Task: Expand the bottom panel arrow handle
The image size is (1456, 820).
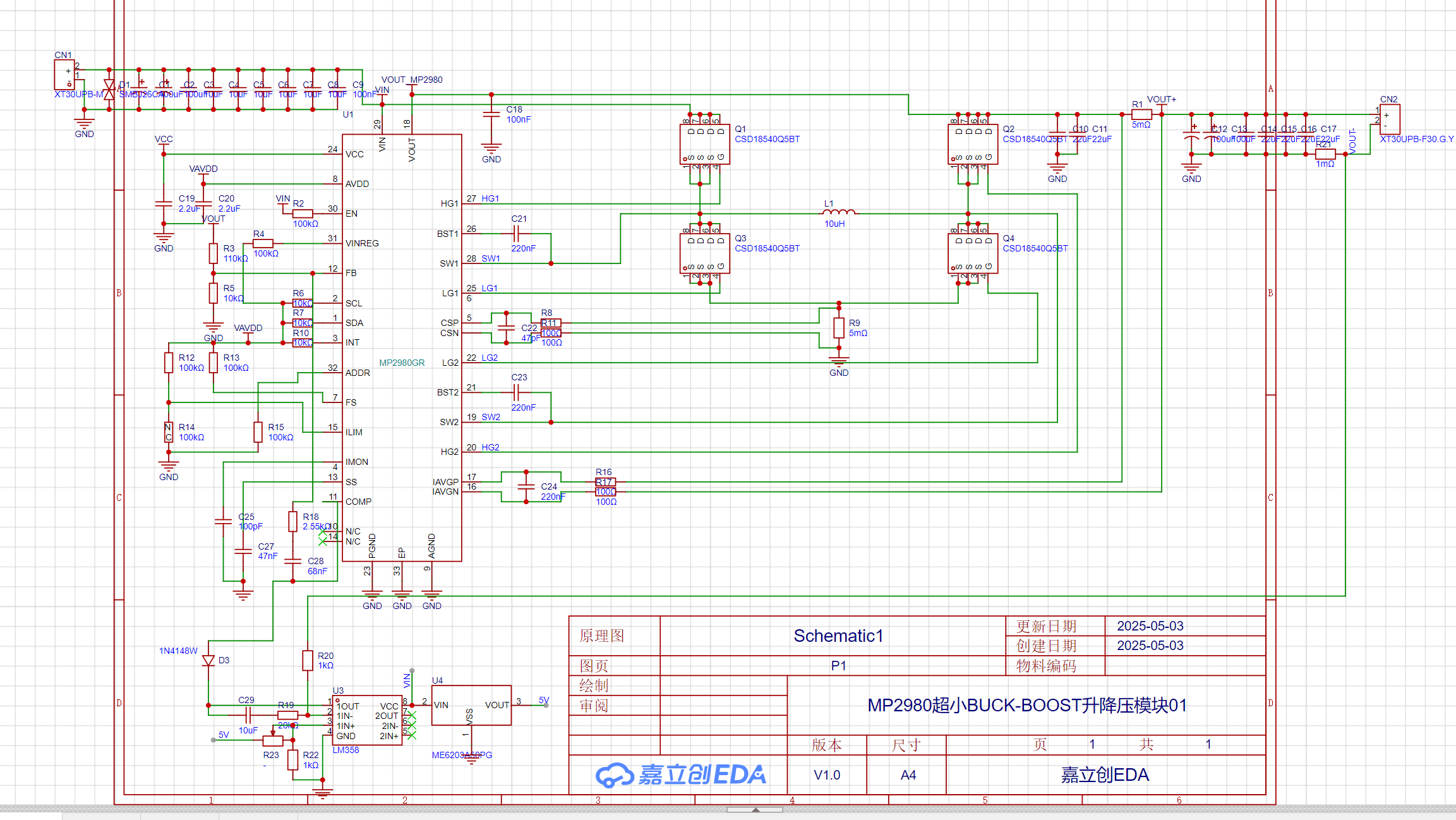Action: click(x=755, y=809)
